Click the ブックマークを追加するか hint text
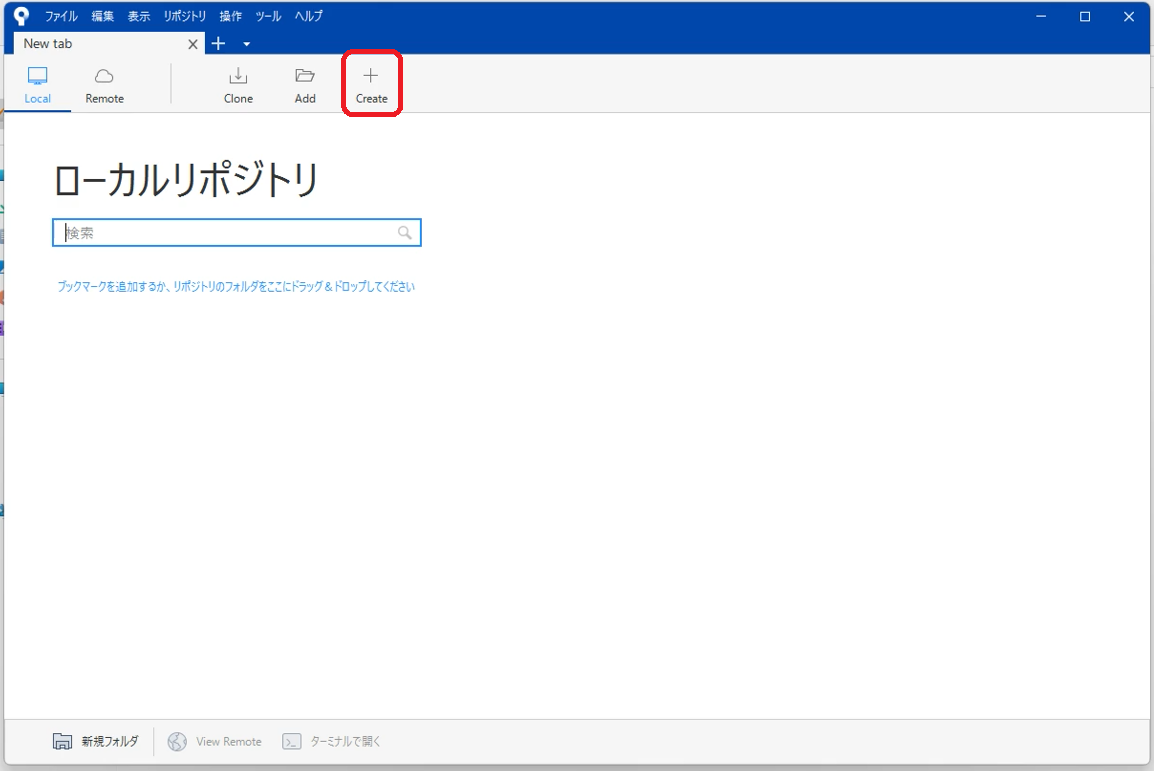The height and width of the screenshot is (771, 1154). pyautogui.click(x=236, y=286)
